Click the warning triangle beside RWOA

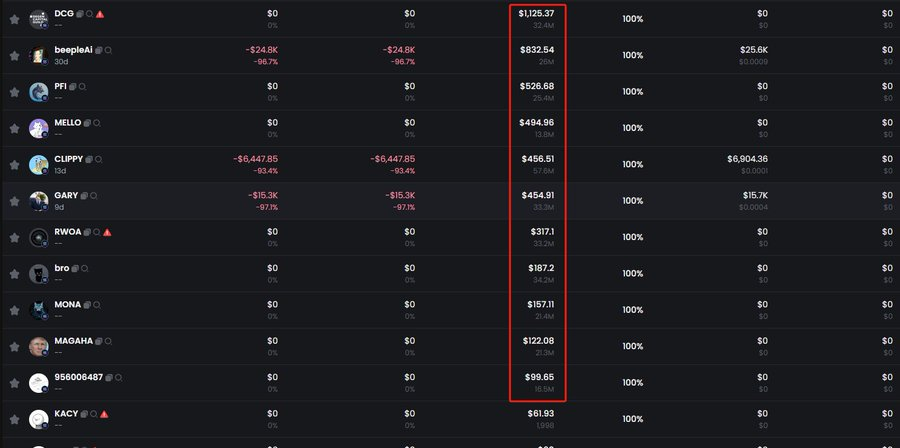pos(107,232)
